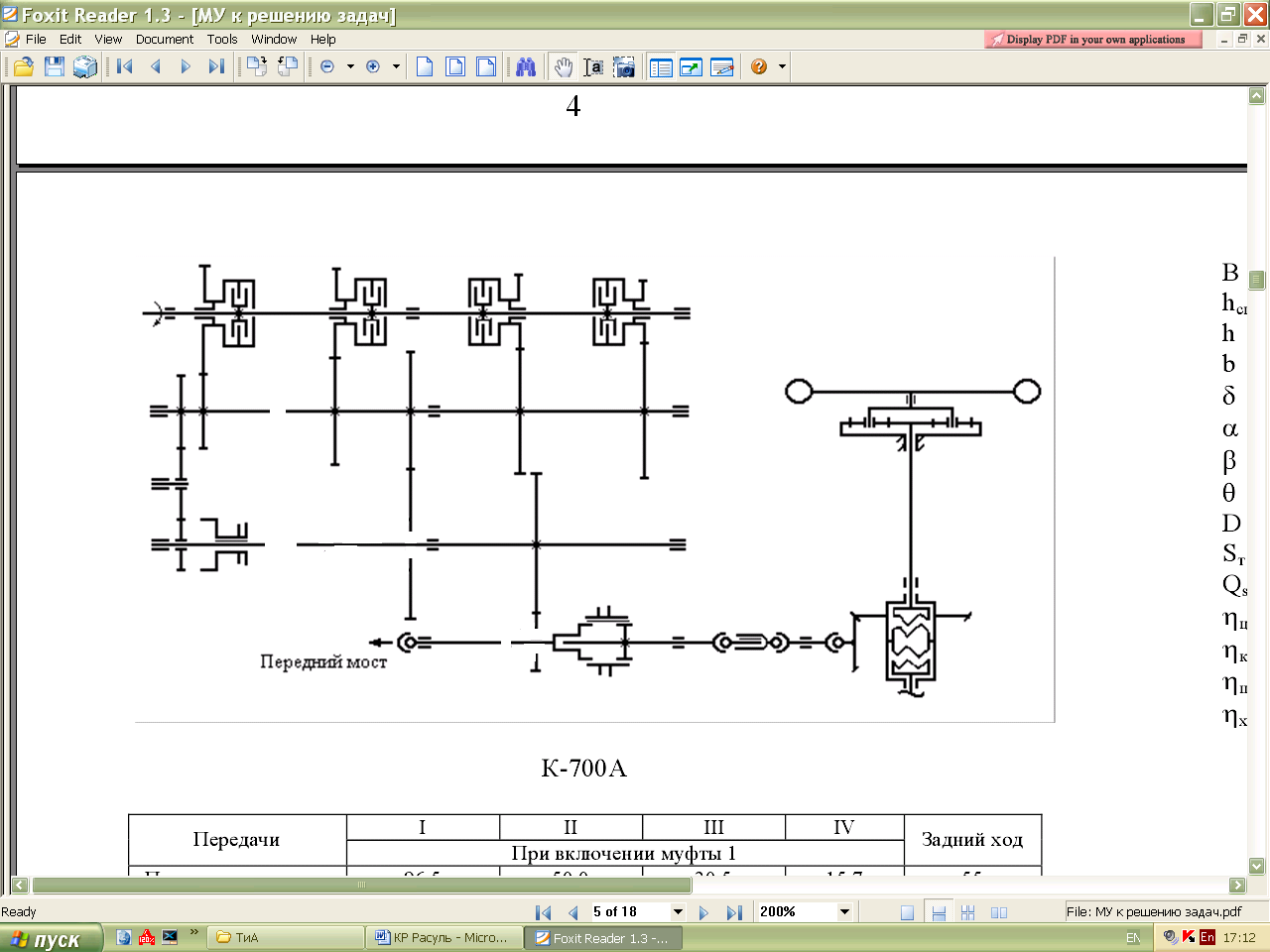1270x952 pixels.
Task: Open Zoom Out tool dropdown arrow
Action: coord(350,66)
